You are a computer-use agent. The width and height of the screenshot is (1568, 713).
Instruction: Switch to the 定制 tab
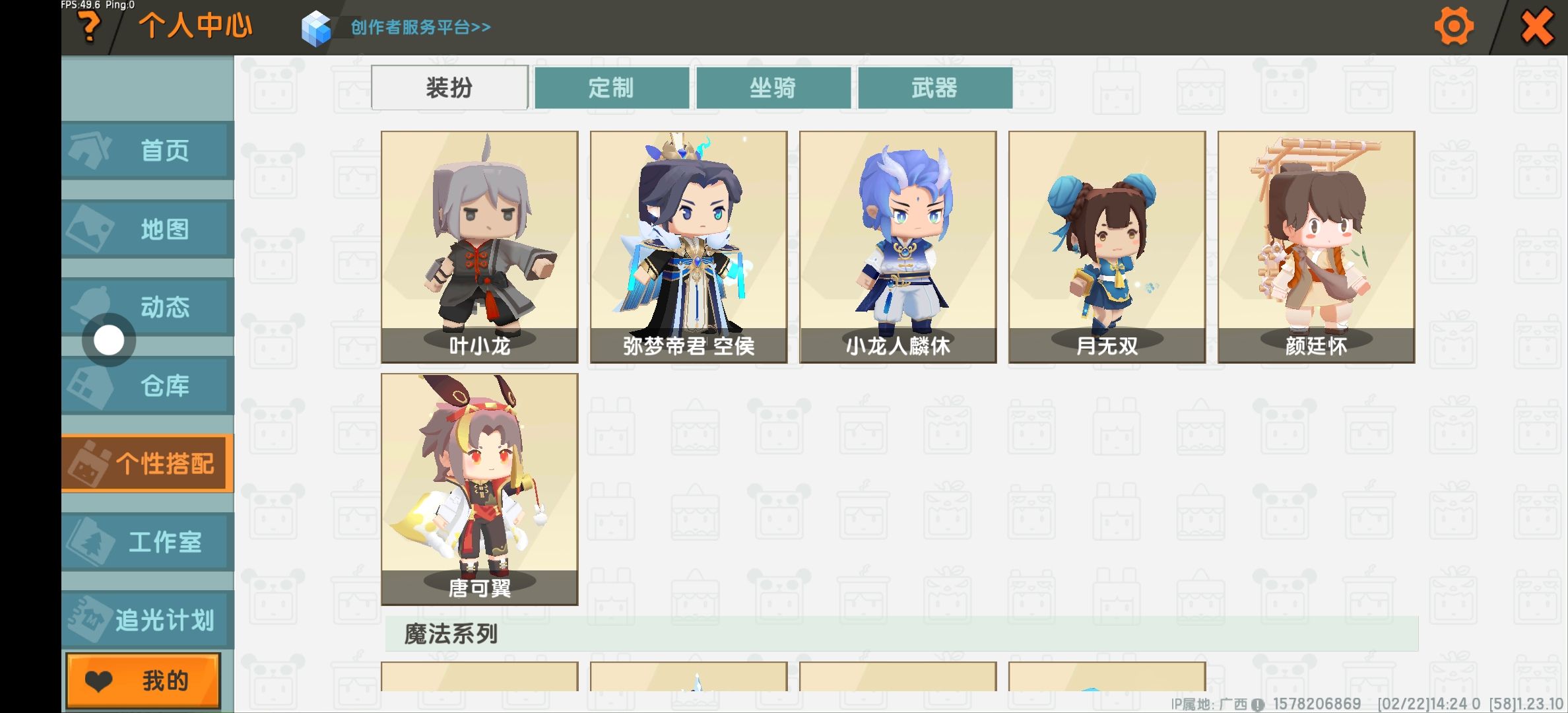point(612,87)
